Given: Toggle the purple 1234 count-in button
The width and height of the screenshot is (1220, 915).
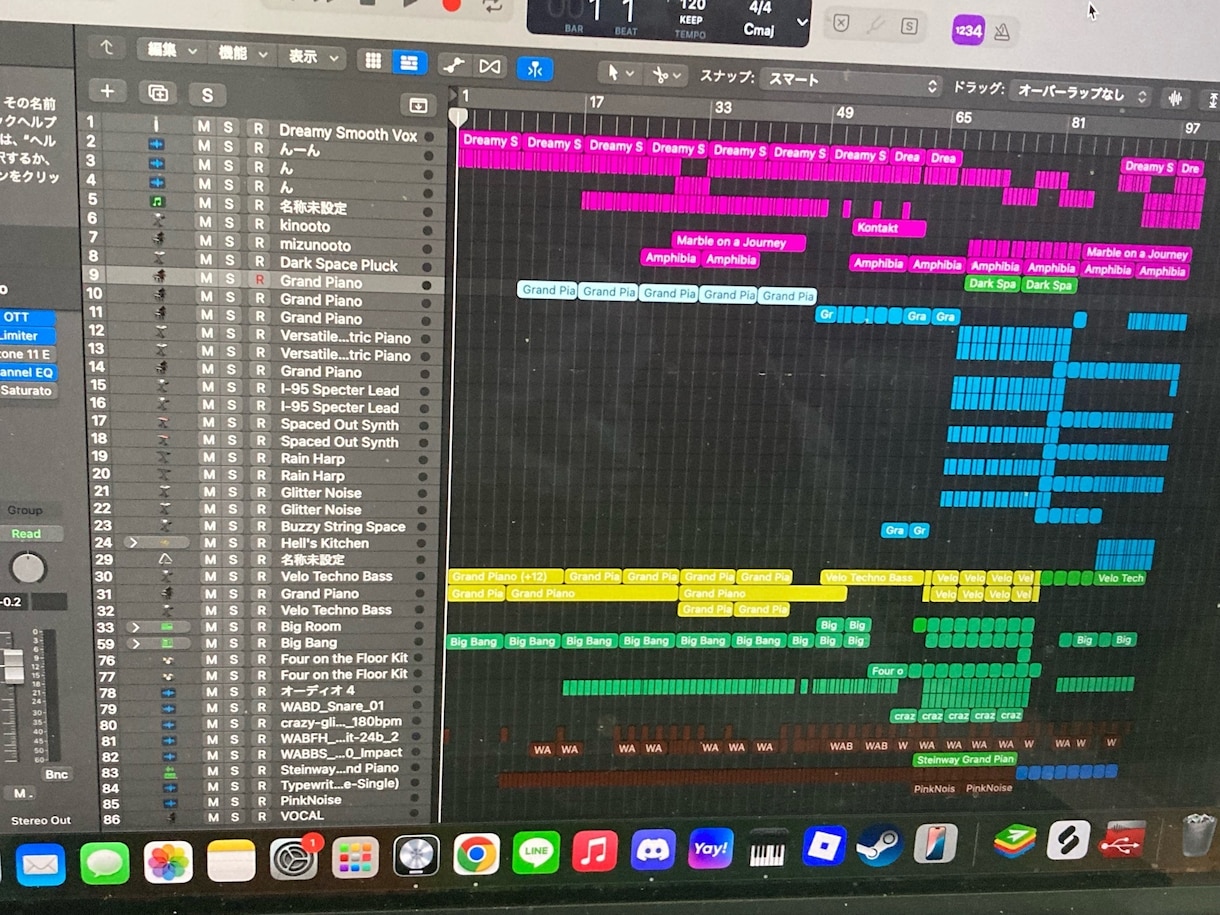Looking at the screenshot, I should [967, 30].
